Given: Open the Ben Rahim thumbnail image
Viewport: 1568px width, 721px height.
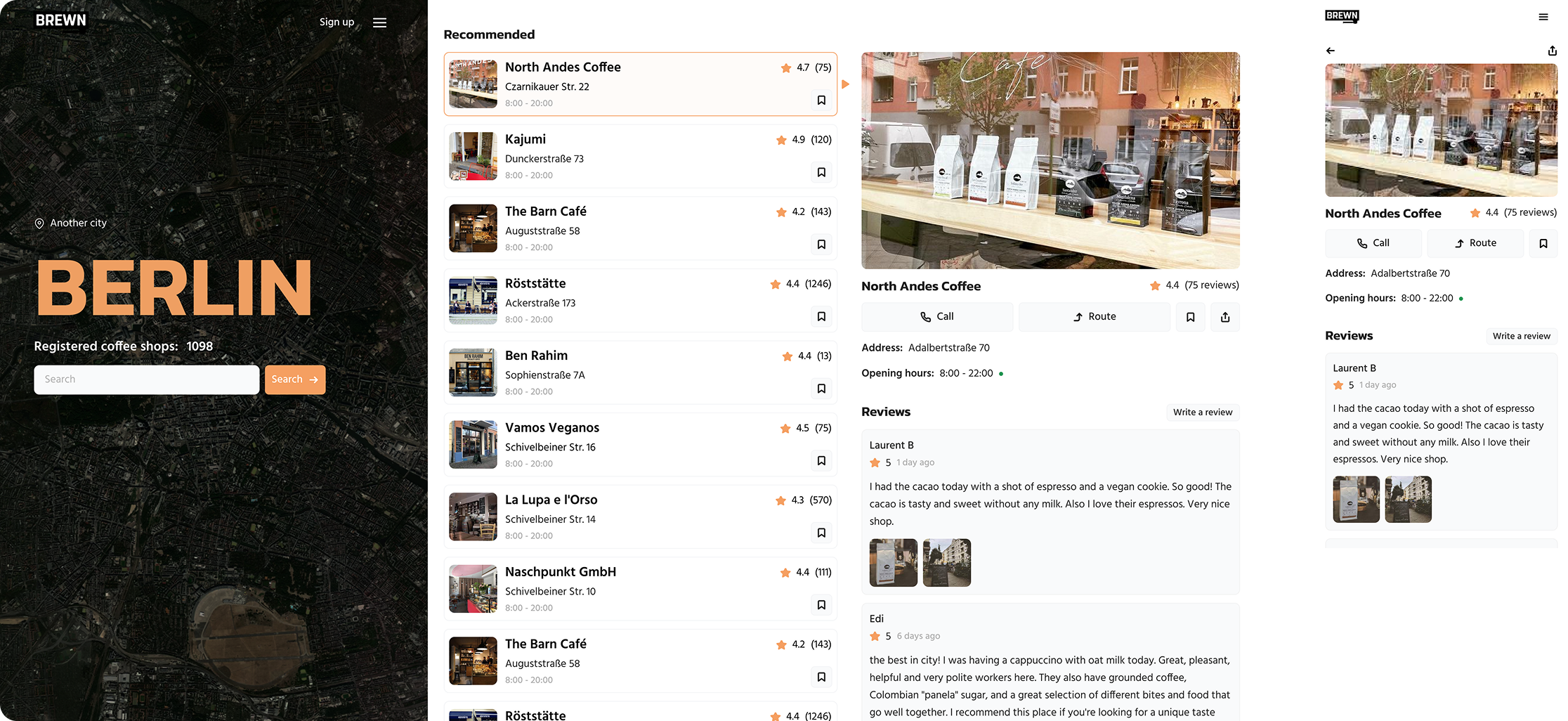Looking at the screenshot, I should (x=473, y=372).
